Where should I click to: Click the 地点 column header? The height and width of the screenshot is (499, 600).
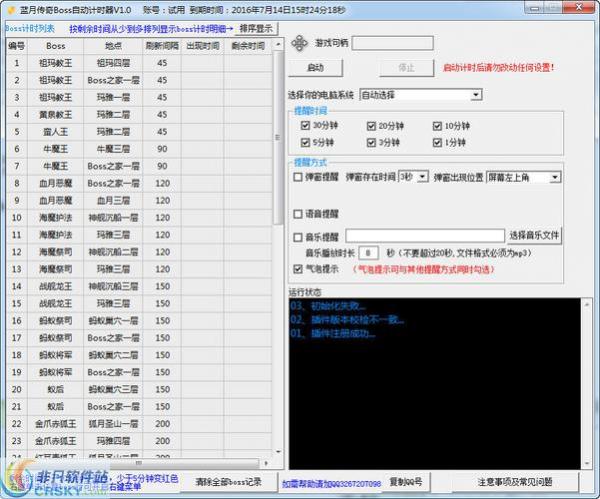click(x=113, y=46)
